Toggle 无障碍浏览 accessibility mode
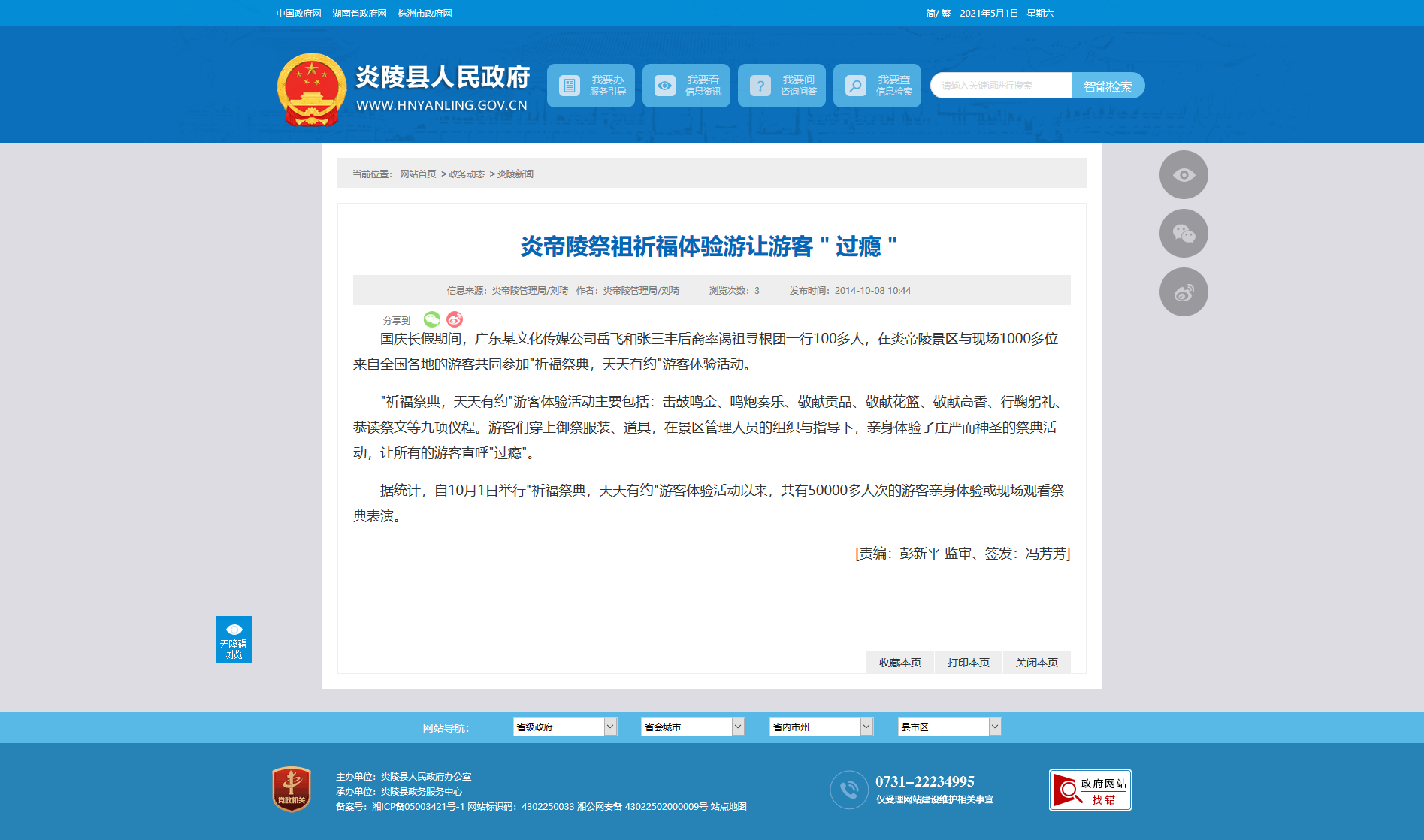Image resolution: width=1424 pixels, height=840 pixels. click(x=234, y=639)
